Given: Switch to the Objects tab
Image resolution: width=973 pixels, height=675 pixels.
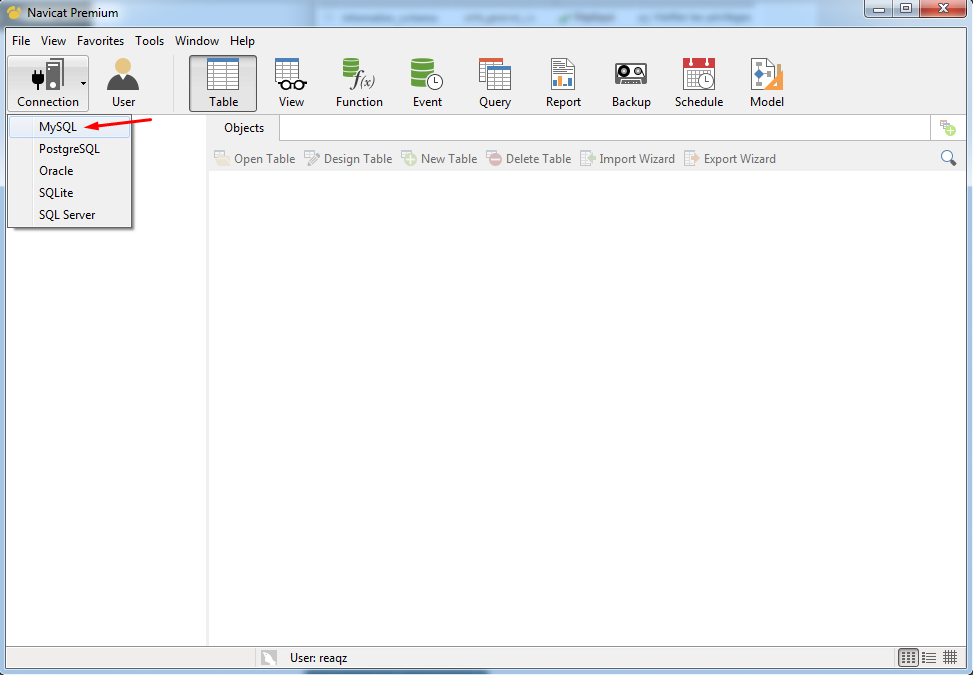Looking at the screenshot, I should tap(244, 128).
